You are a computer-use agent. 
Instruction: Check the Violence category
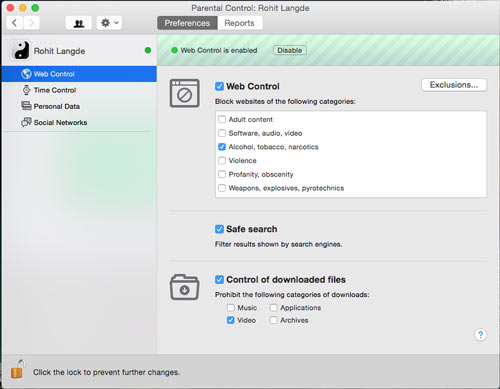tap(222, 161)
